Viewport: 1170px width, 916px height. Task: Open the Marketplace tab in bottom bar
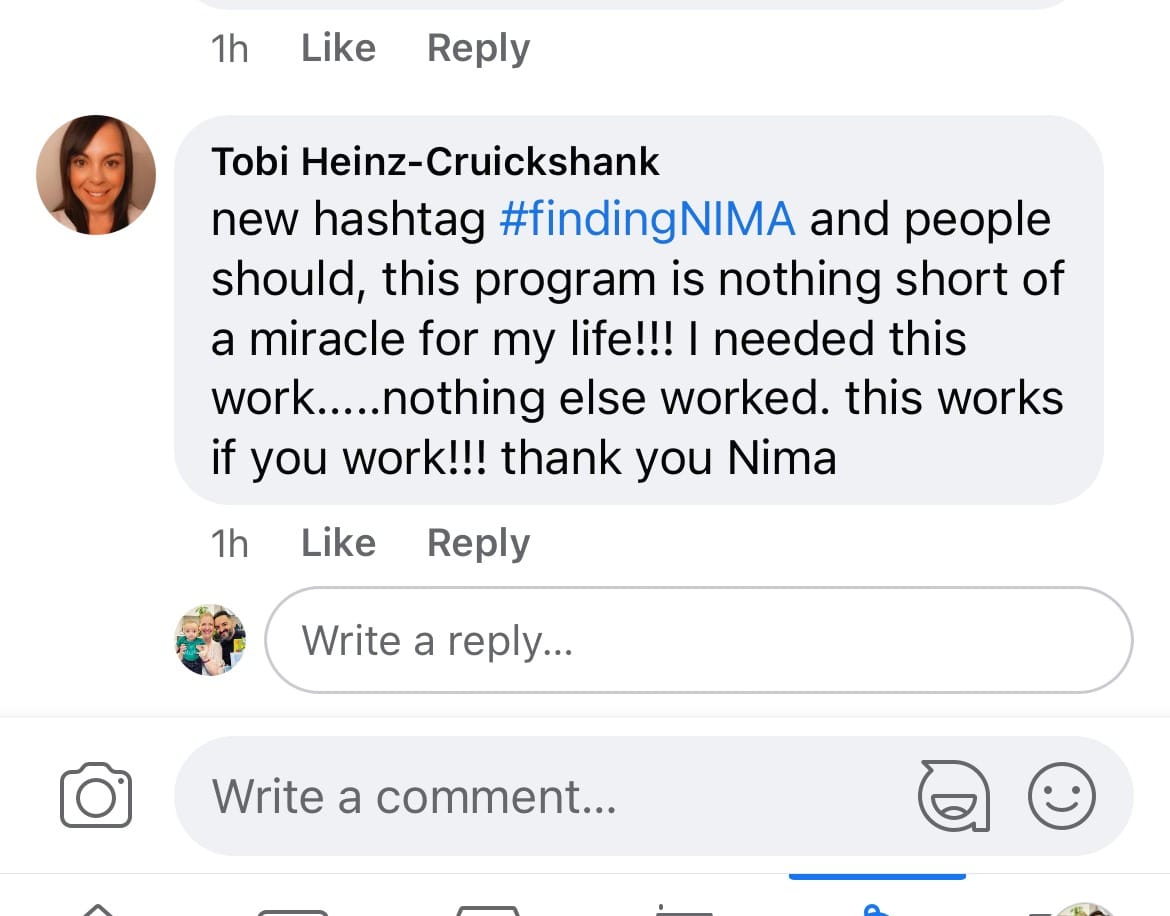click(487, 908)
